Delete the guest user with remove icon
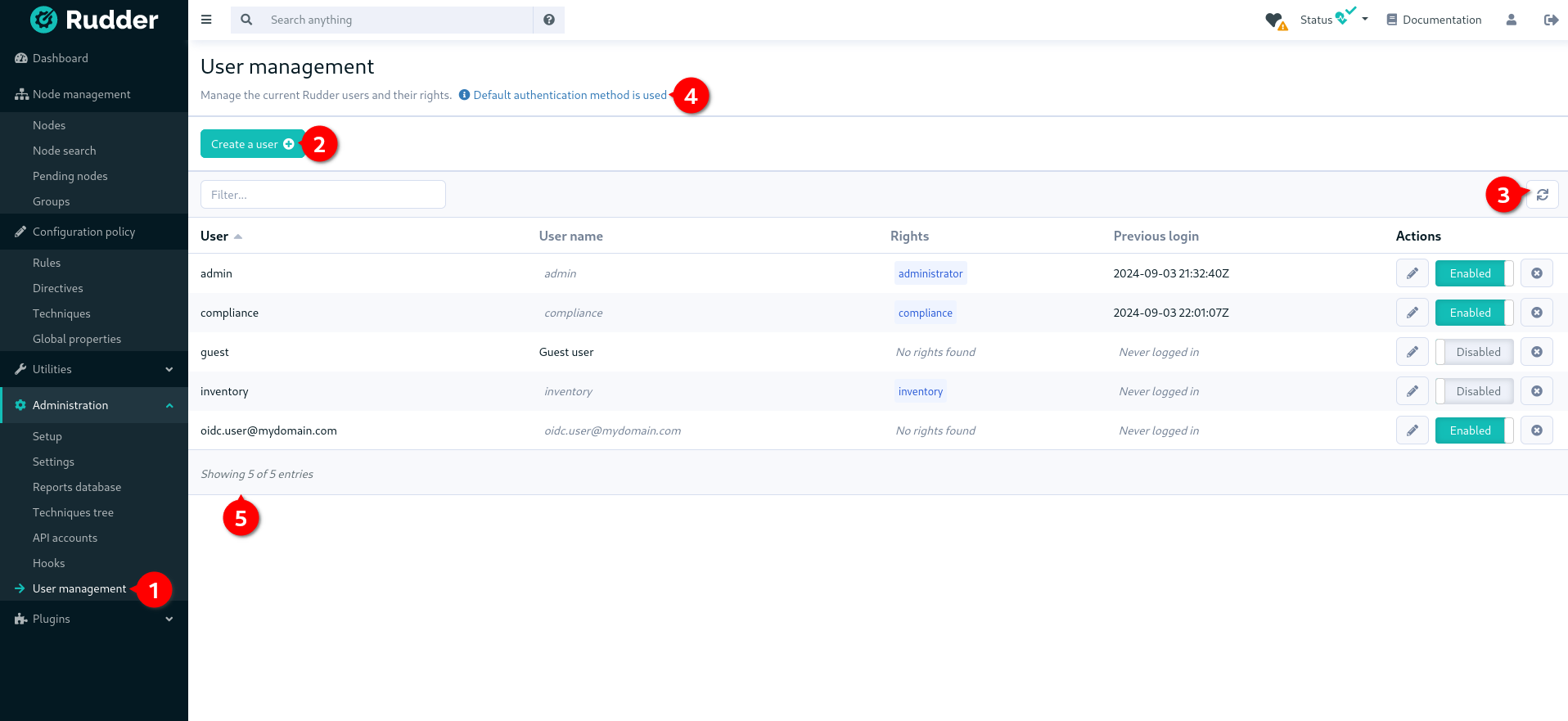1568x721 pixels. [1536, 352]
